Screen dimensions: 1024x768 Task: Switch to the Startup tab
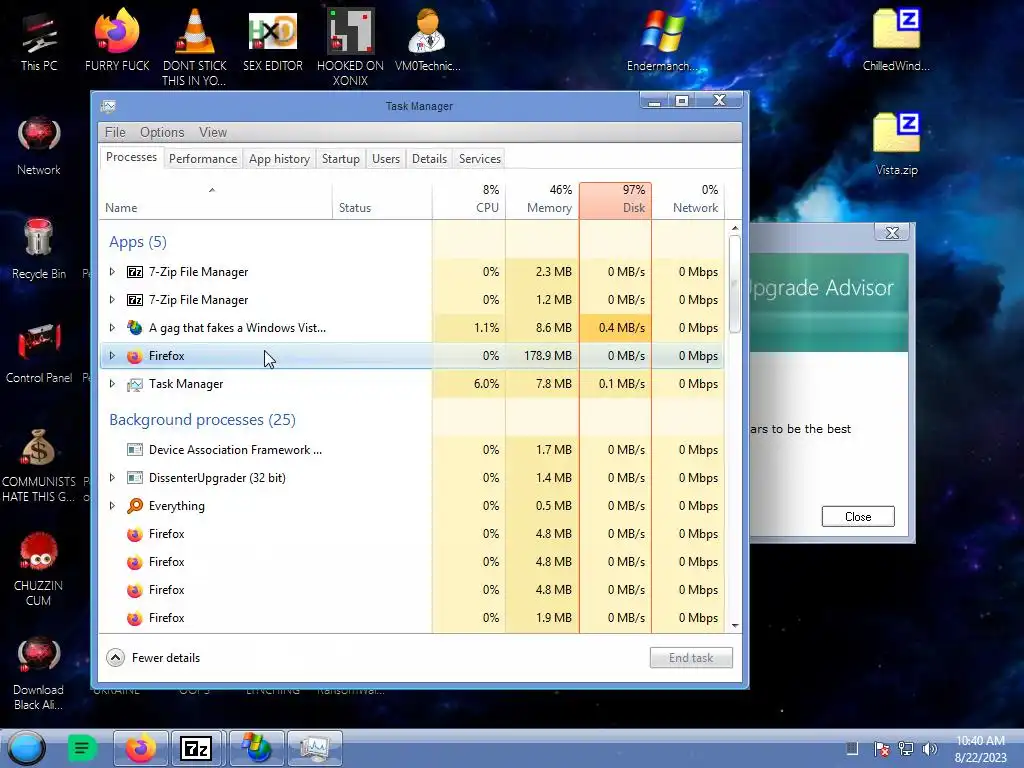340,159
